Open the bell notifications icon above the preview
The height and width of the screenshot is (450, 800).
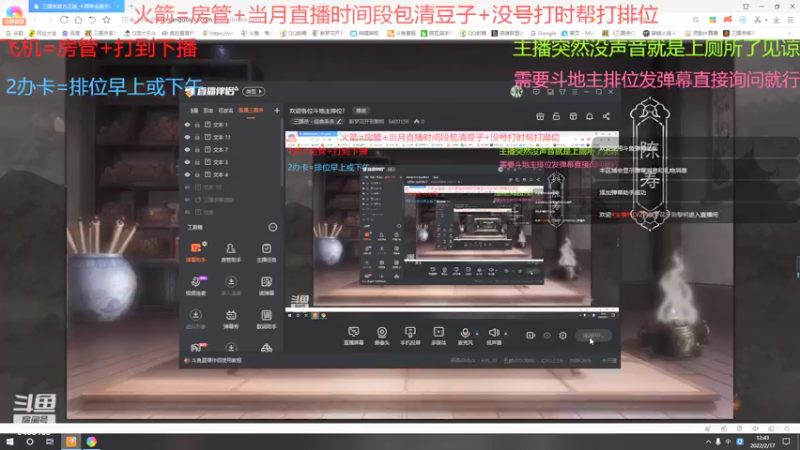589,116
